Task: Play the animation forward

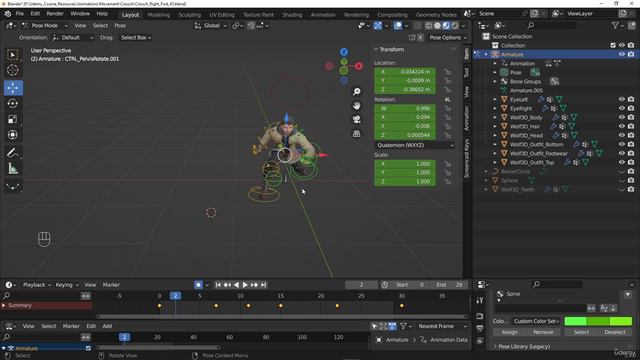Action: pos(245,285)
